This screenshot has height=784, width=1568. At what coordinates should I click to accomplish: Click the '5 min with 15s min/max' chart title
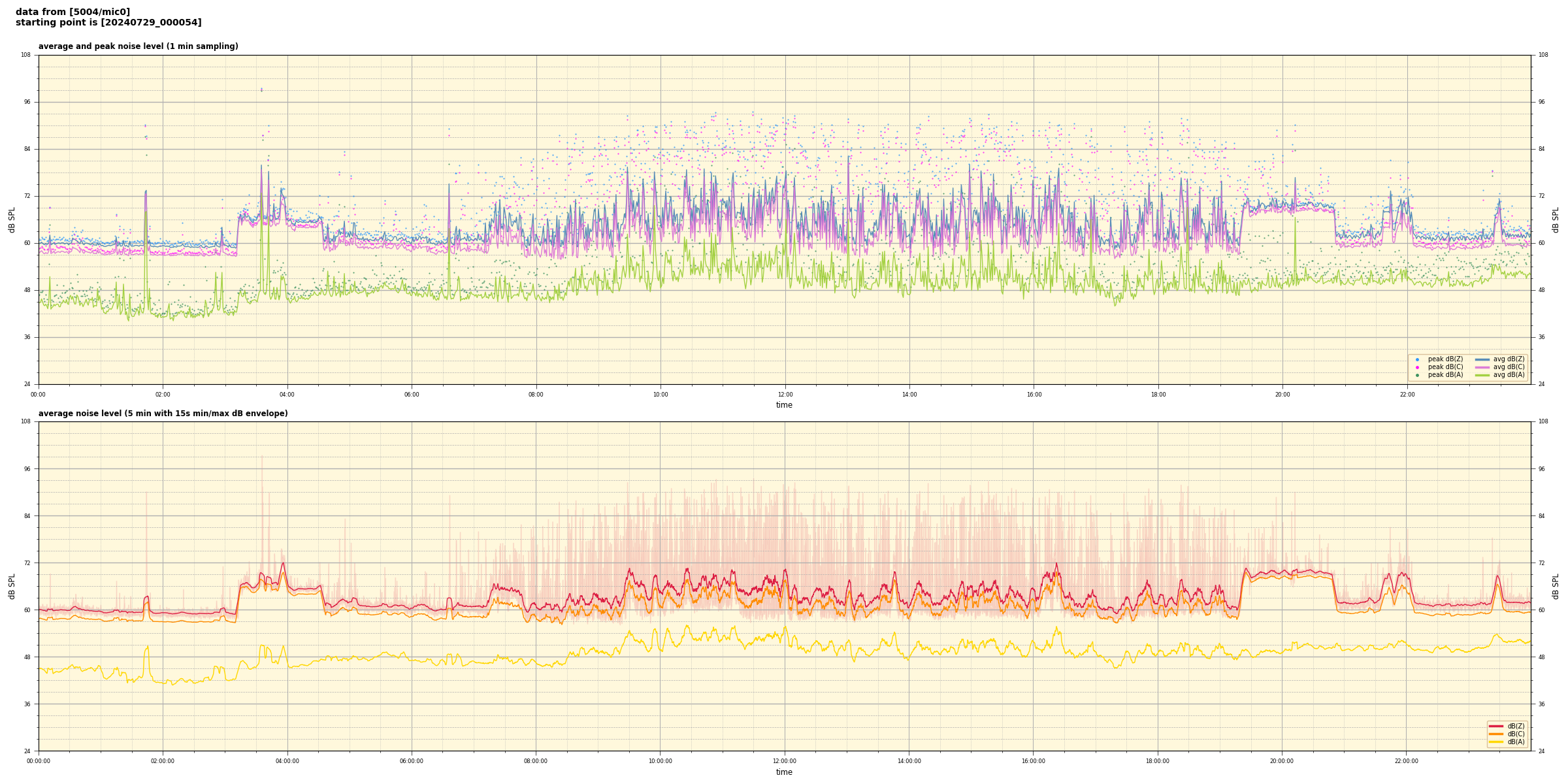(163, 414)
